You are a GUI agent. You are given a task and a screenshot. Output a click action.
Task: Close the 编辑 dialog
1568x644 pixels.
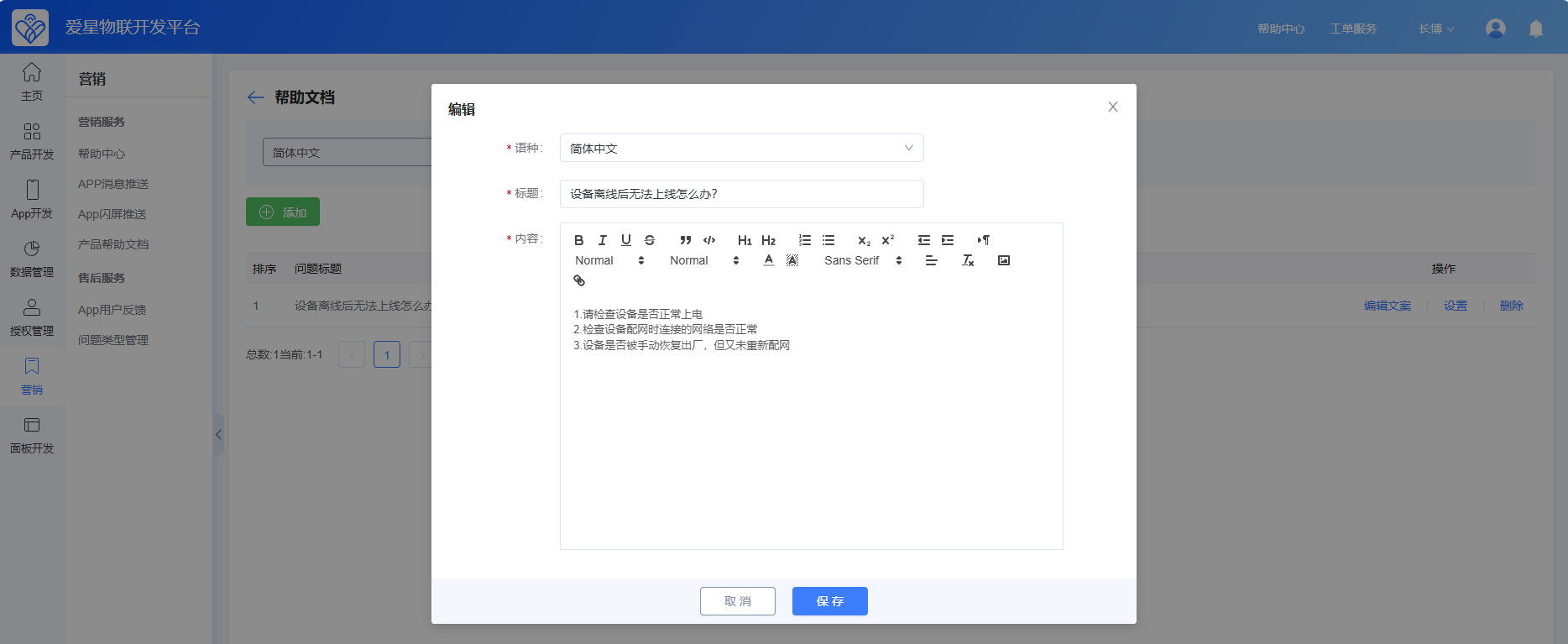click(x=1113, y=107)
